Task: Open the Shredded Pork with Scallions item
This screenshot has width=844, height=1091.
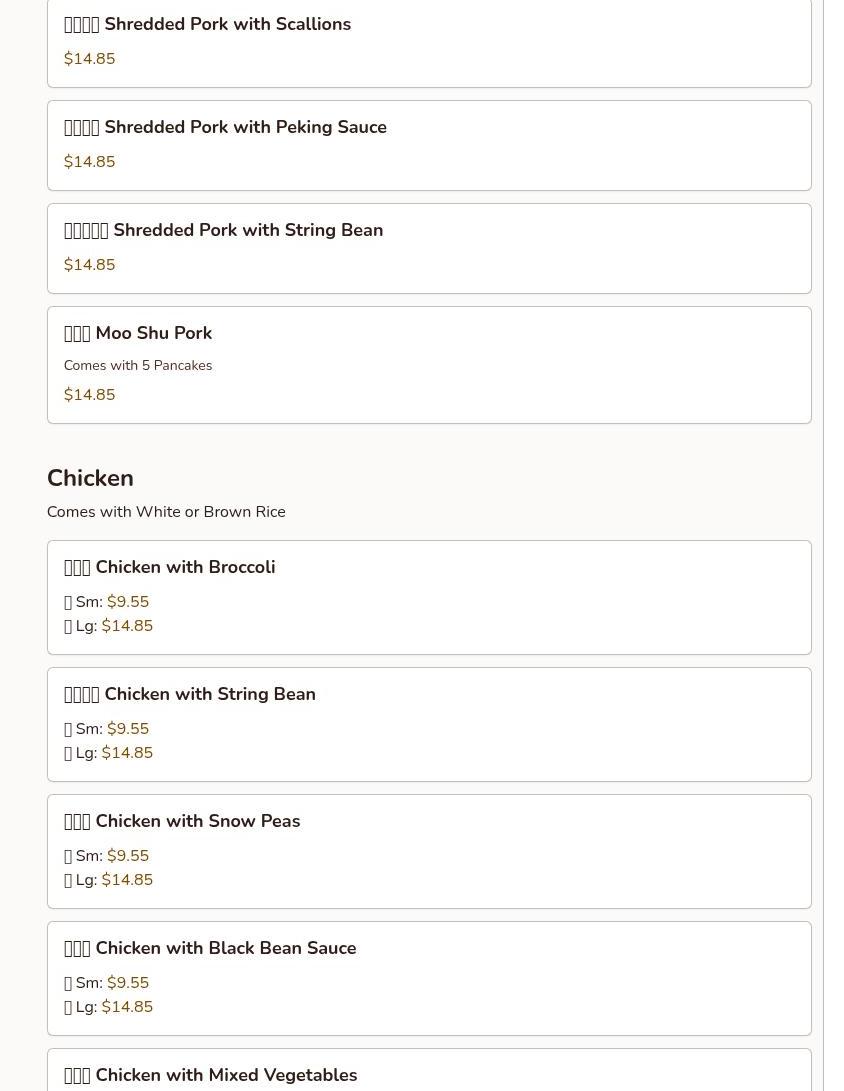Action: point(227,25)
